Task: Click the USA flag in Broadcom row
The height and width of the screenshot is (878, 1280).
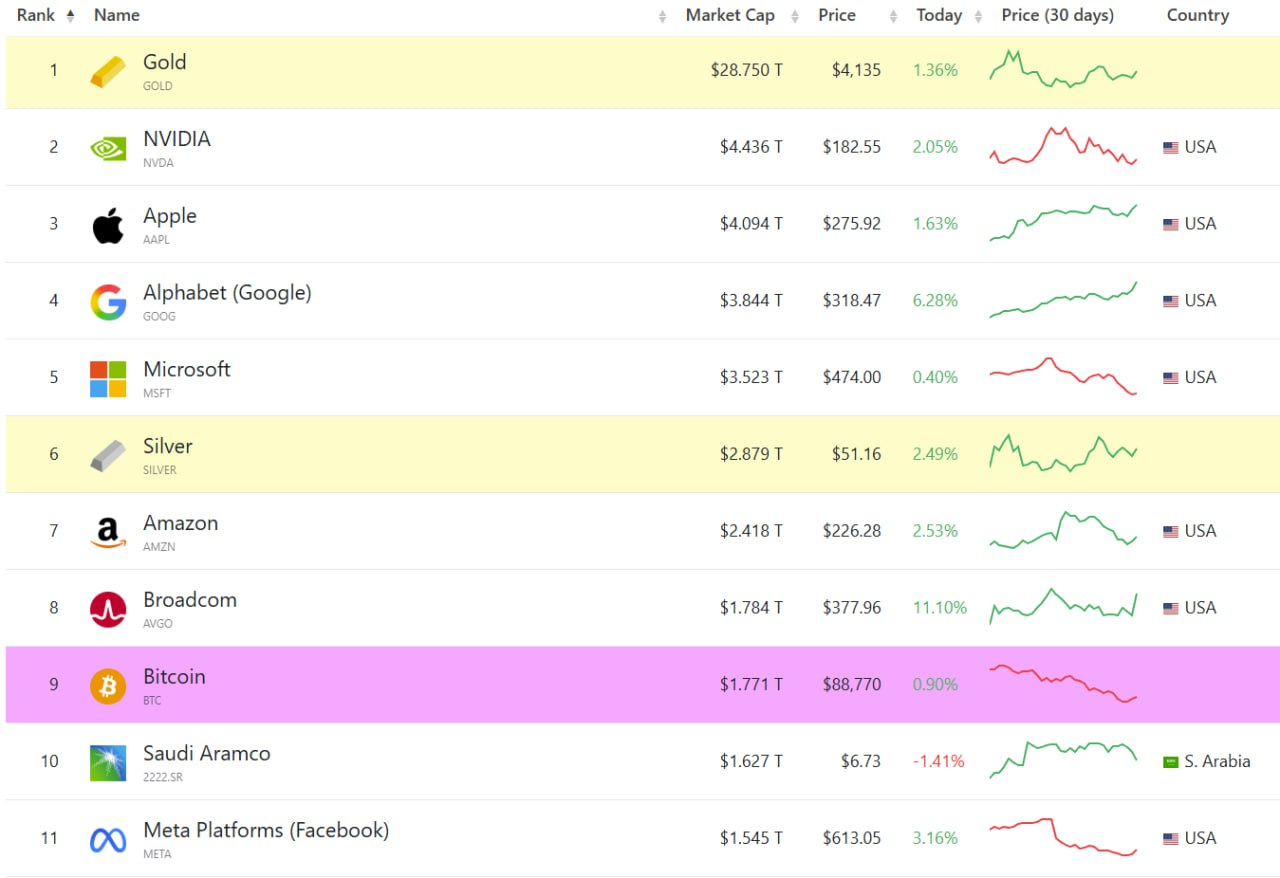Action: point(1170,608)
